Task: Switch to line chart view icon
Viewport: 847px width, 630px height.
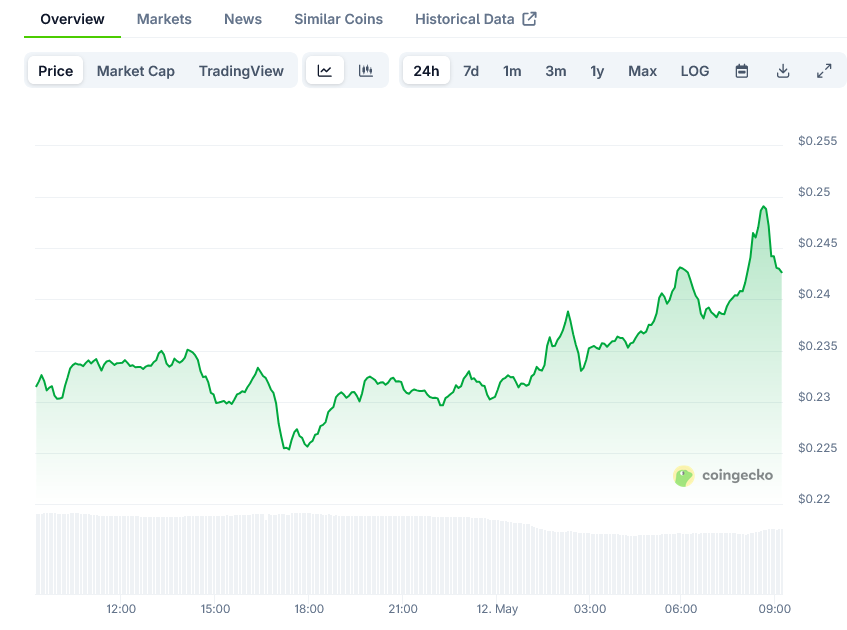Action: [x=325, y=71]
